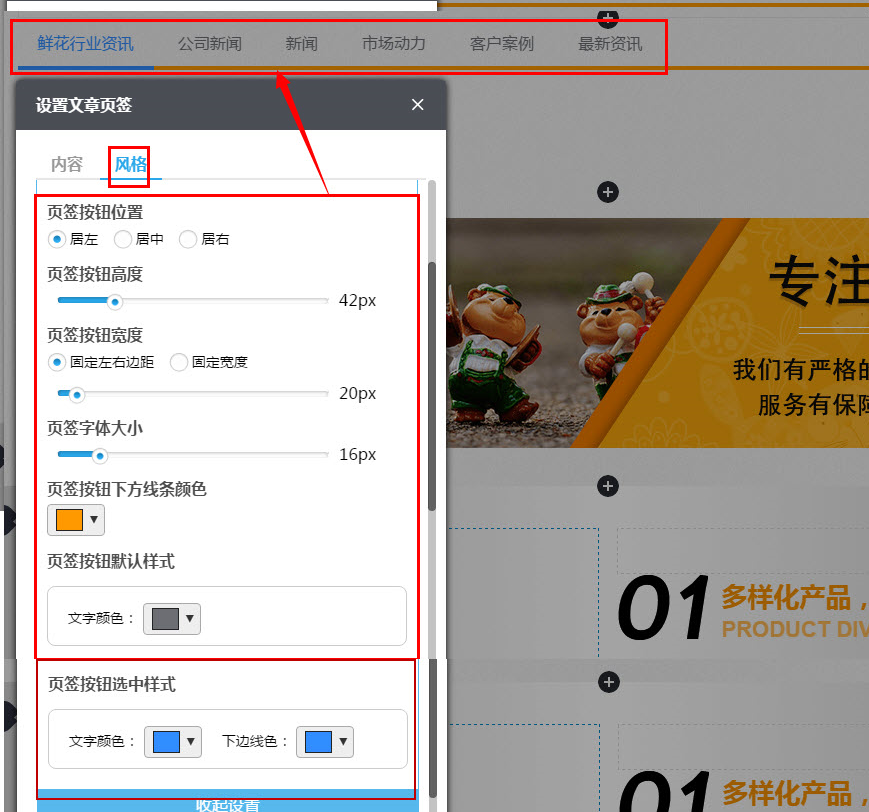869x812 pixels.
Task: Open the 页签按钮下方线条颜色 color dropdown
Action: [x=75, y=520]
